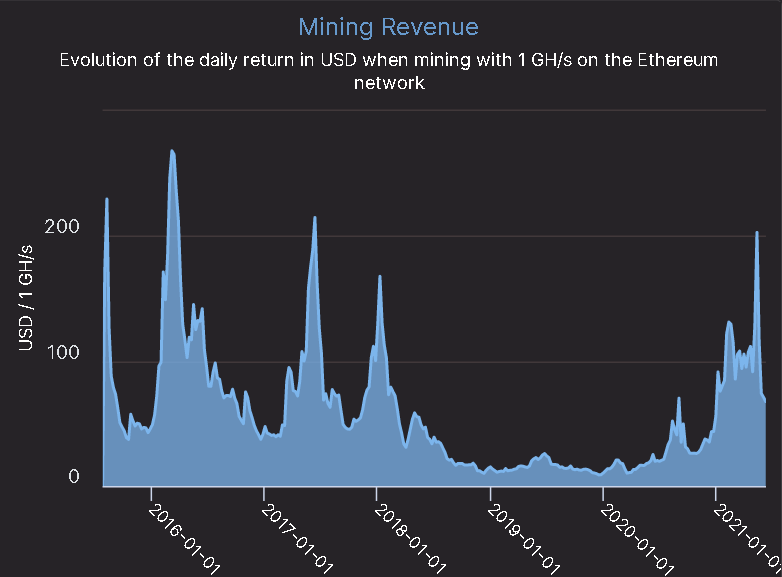Image resolution: width=782 pixels, height=577 pixels.
Task: Click the 100 y-axis value
Action: click(63, 353)
